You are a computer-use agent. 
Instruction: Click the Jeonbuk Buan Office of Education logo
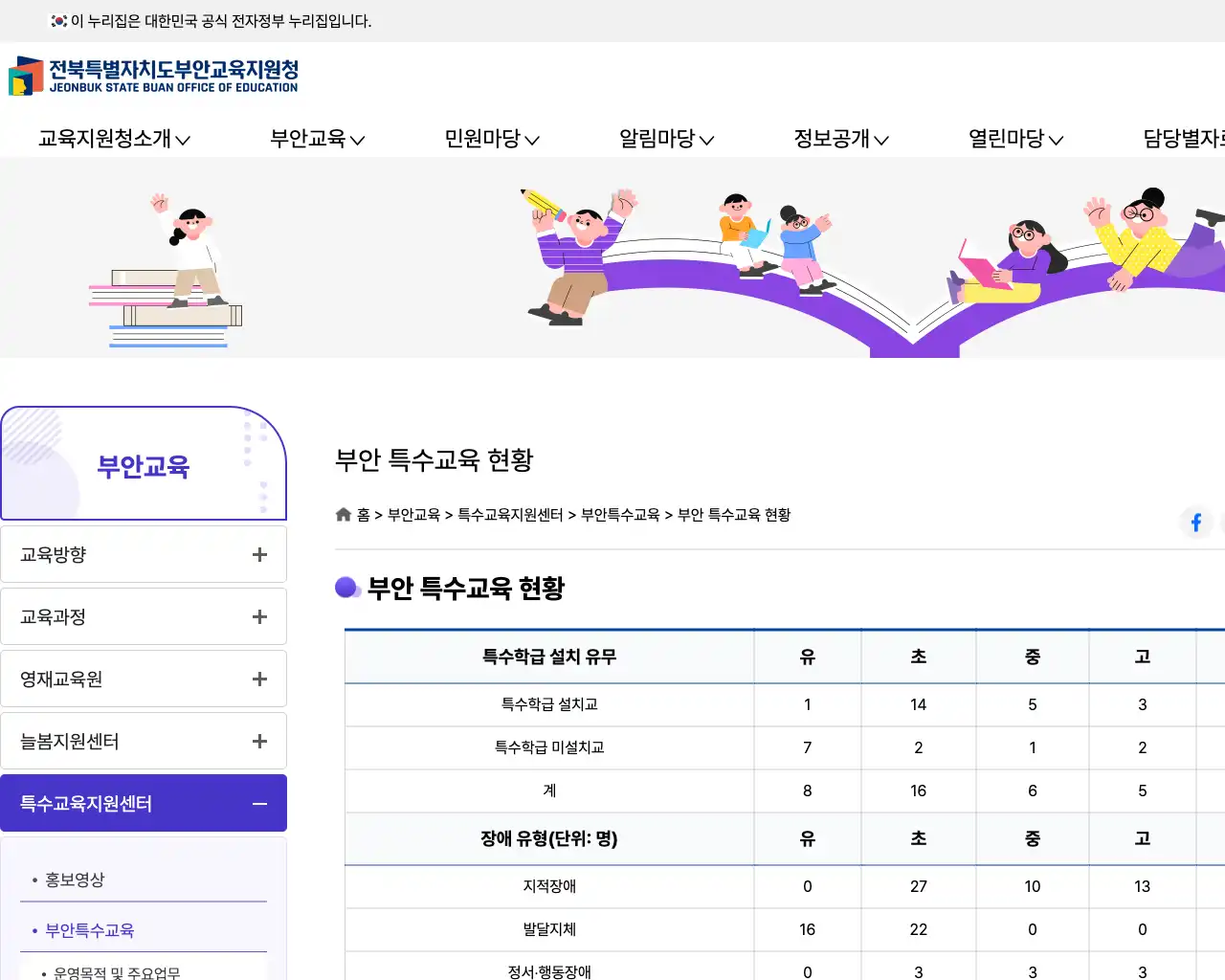tap(153, 76)
